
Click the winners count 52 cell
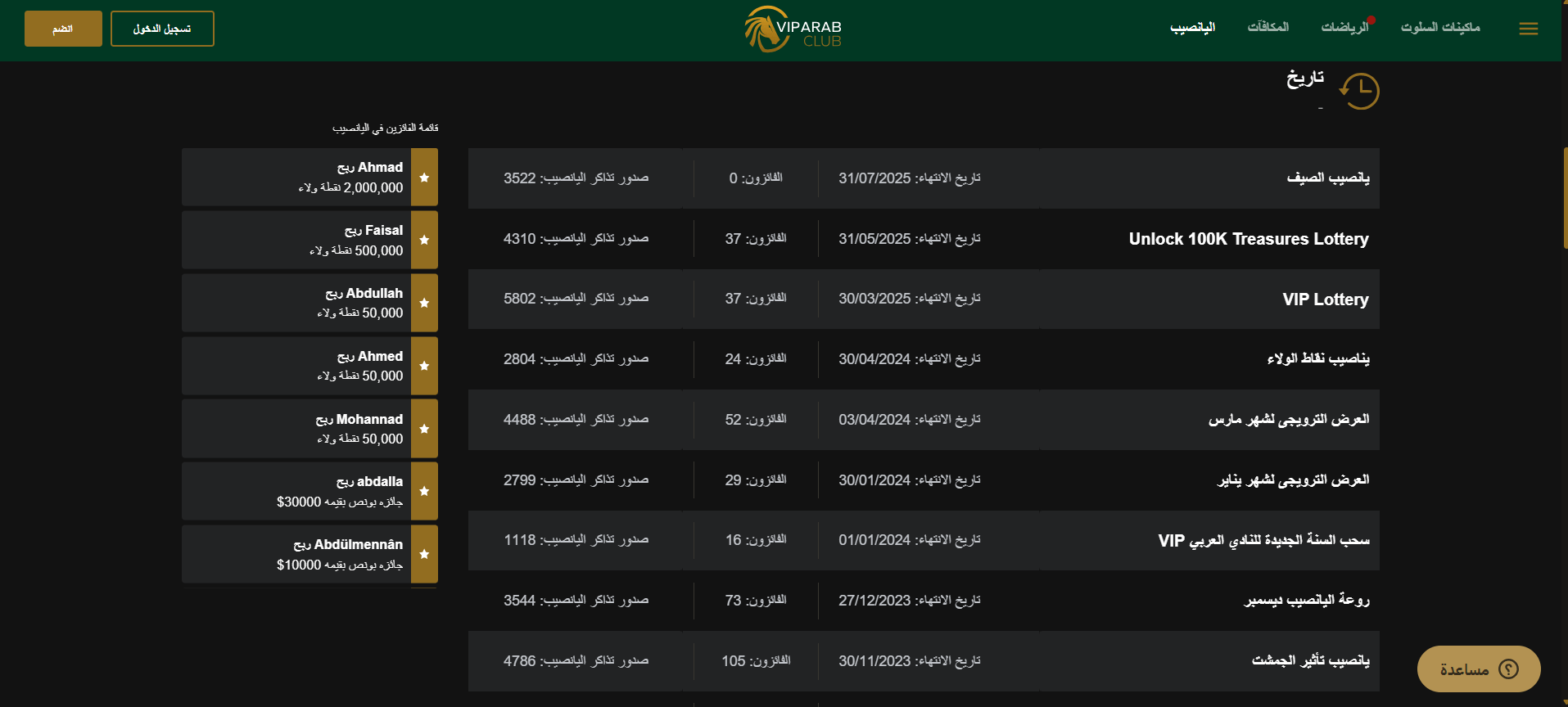[x=756, y=420]
